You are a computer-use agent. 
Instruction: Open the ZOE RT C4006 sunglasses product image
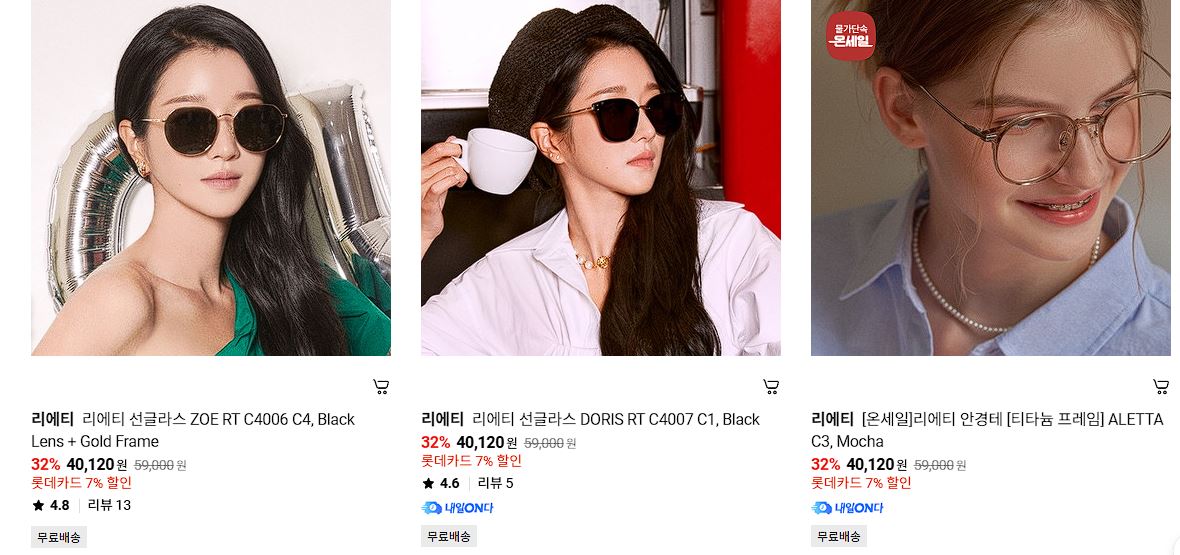pyautogui.click(x=211, y=178)
